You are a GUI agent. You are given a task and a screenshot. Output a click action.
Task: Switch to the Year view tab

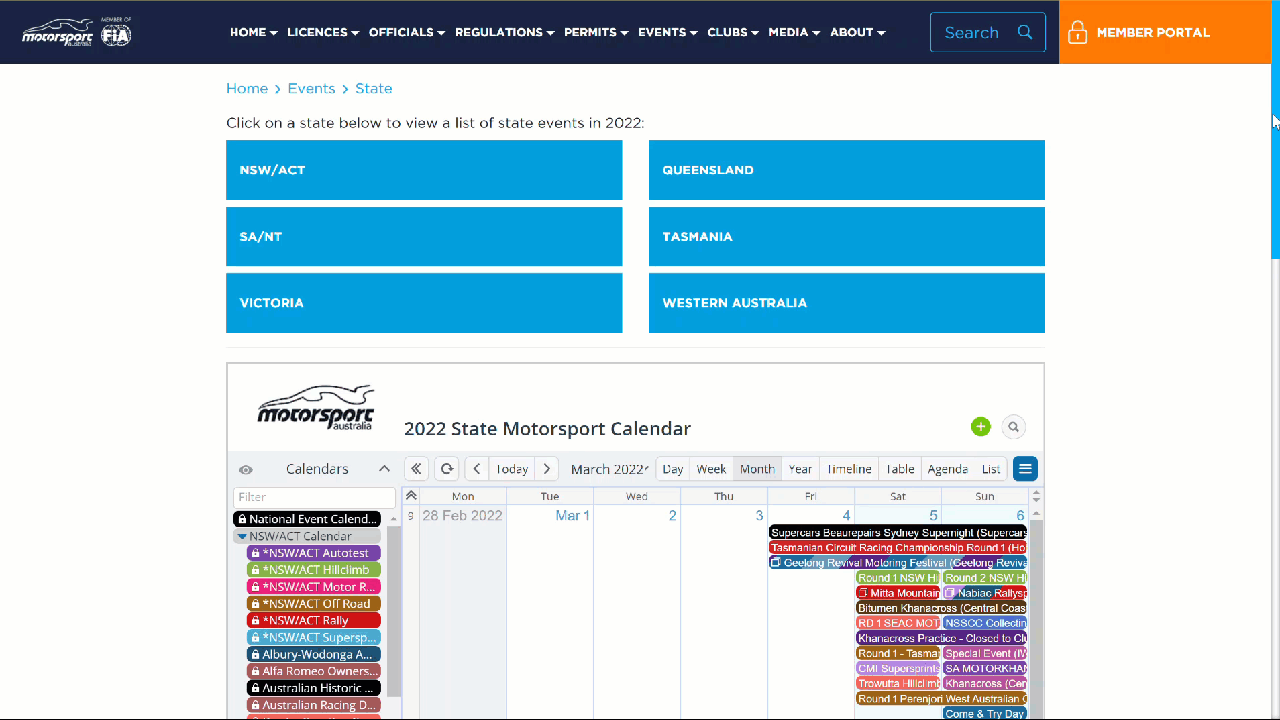tap(800, 469)
